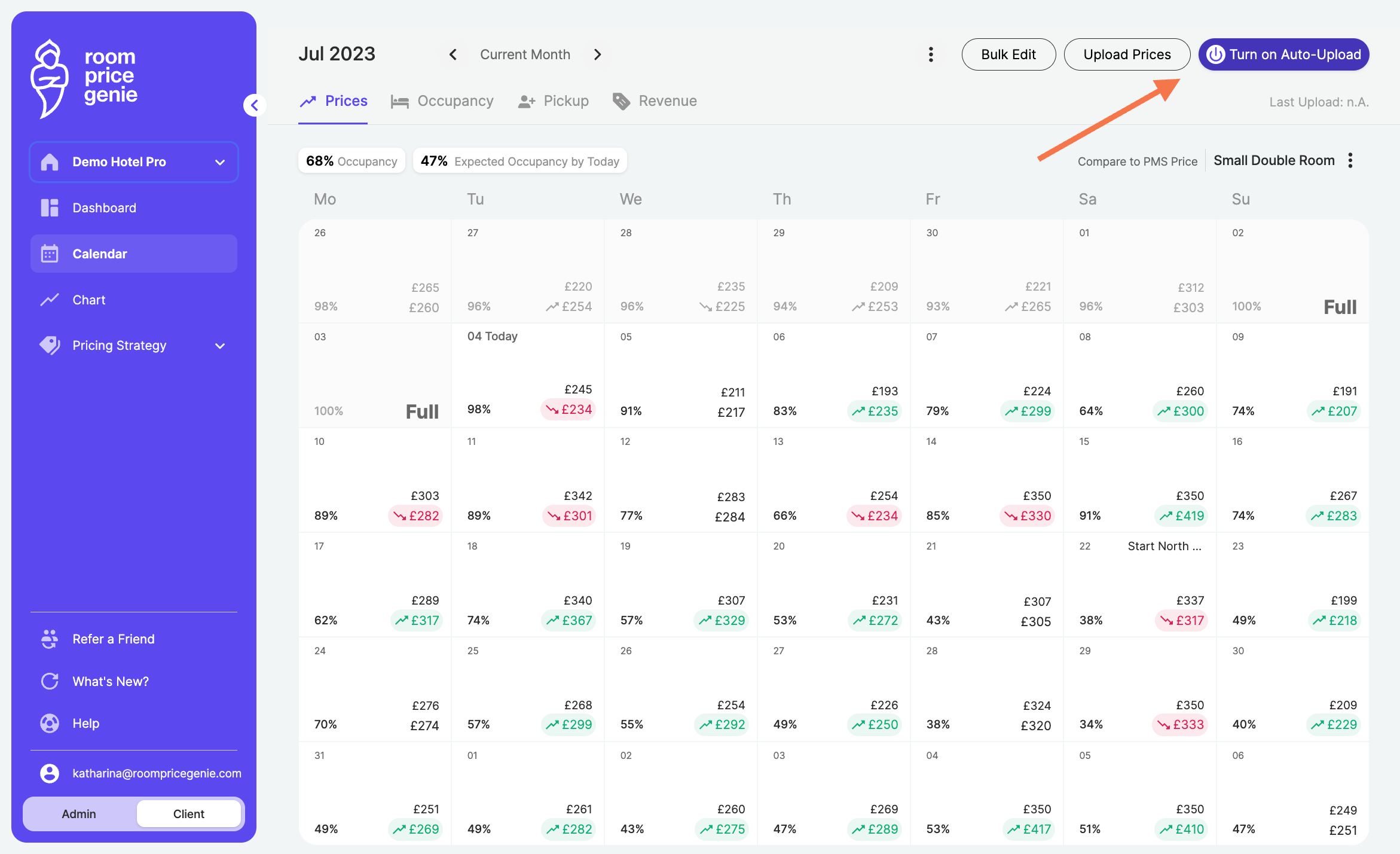The image size is (1400, 854).
Task: Click the £367 price on the 18th
Action: (568, 621)
